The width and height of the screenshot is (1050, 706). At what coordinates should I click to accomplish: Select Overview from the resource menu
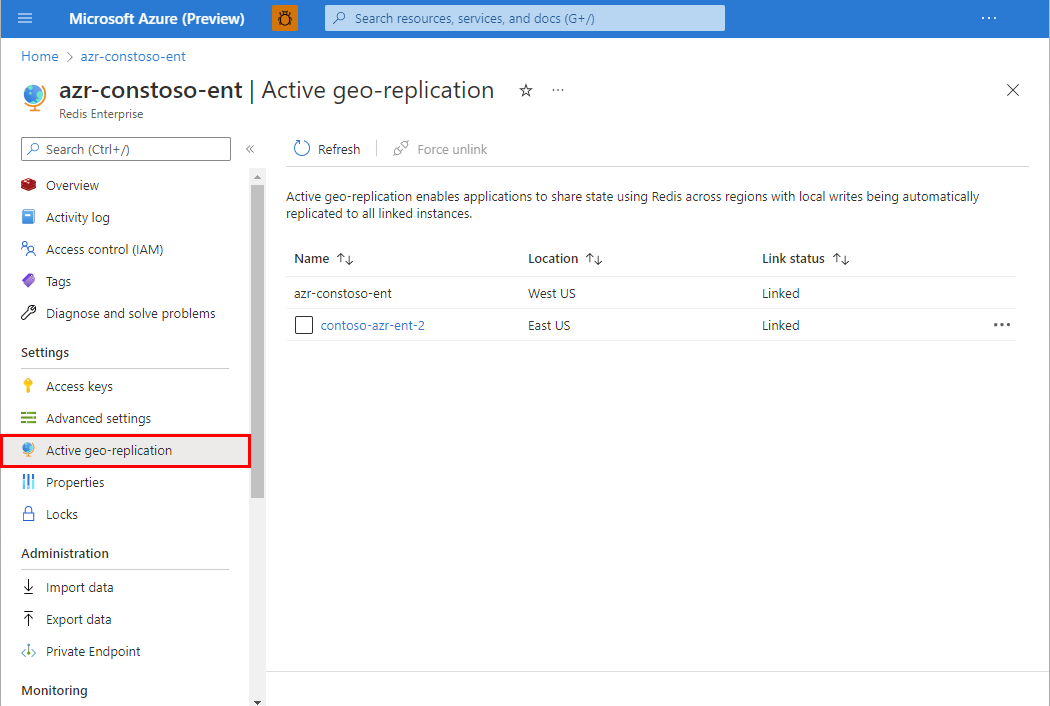click(72, 185)
